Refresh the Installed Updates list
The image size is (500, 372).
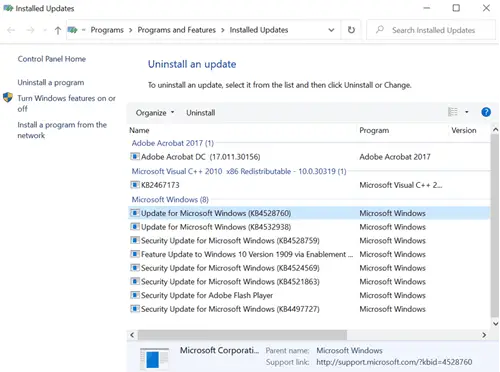tap(351, 30)
